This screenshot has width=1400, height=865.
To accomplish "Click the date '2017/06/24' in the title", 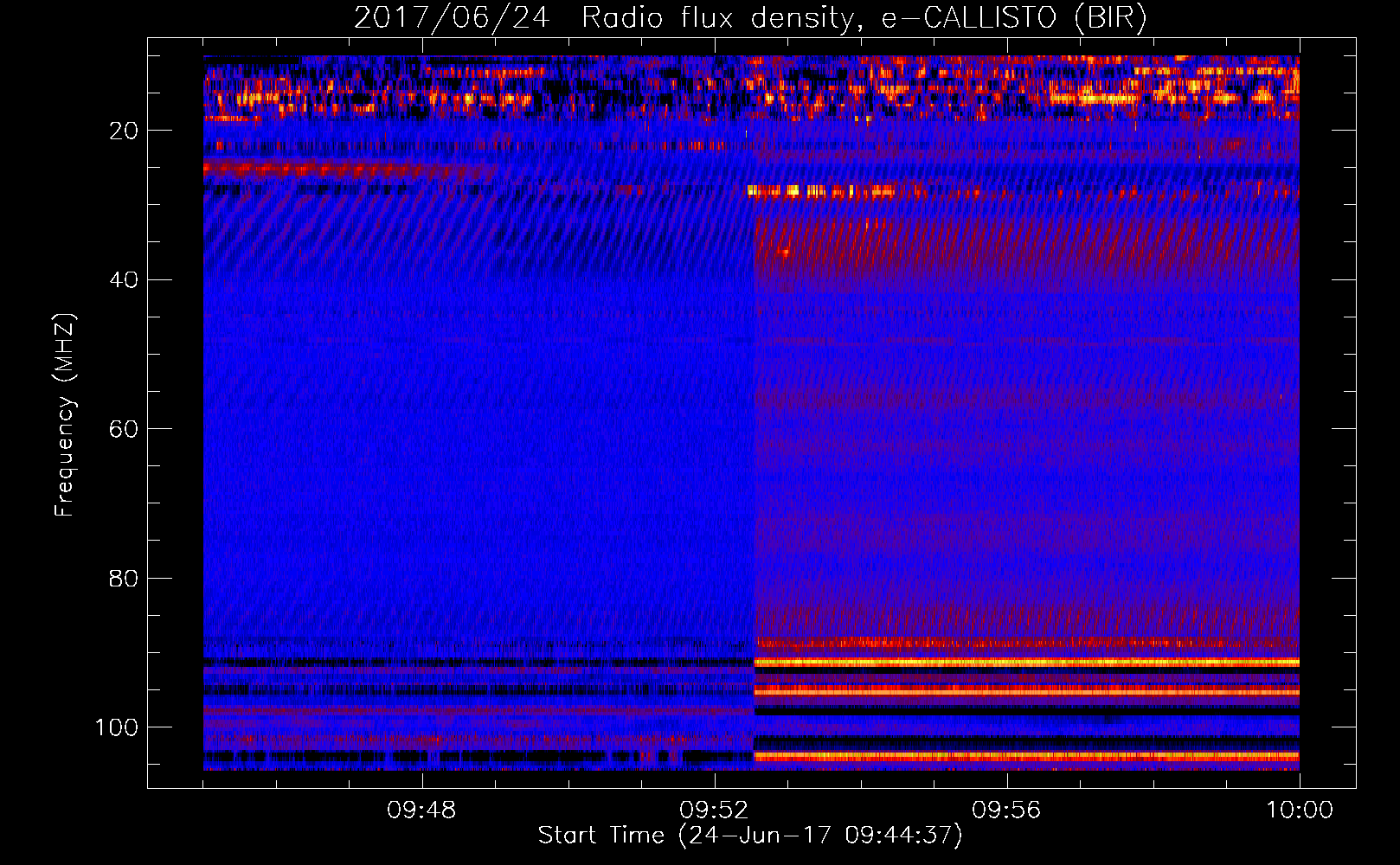I will (x=452, y=18).
